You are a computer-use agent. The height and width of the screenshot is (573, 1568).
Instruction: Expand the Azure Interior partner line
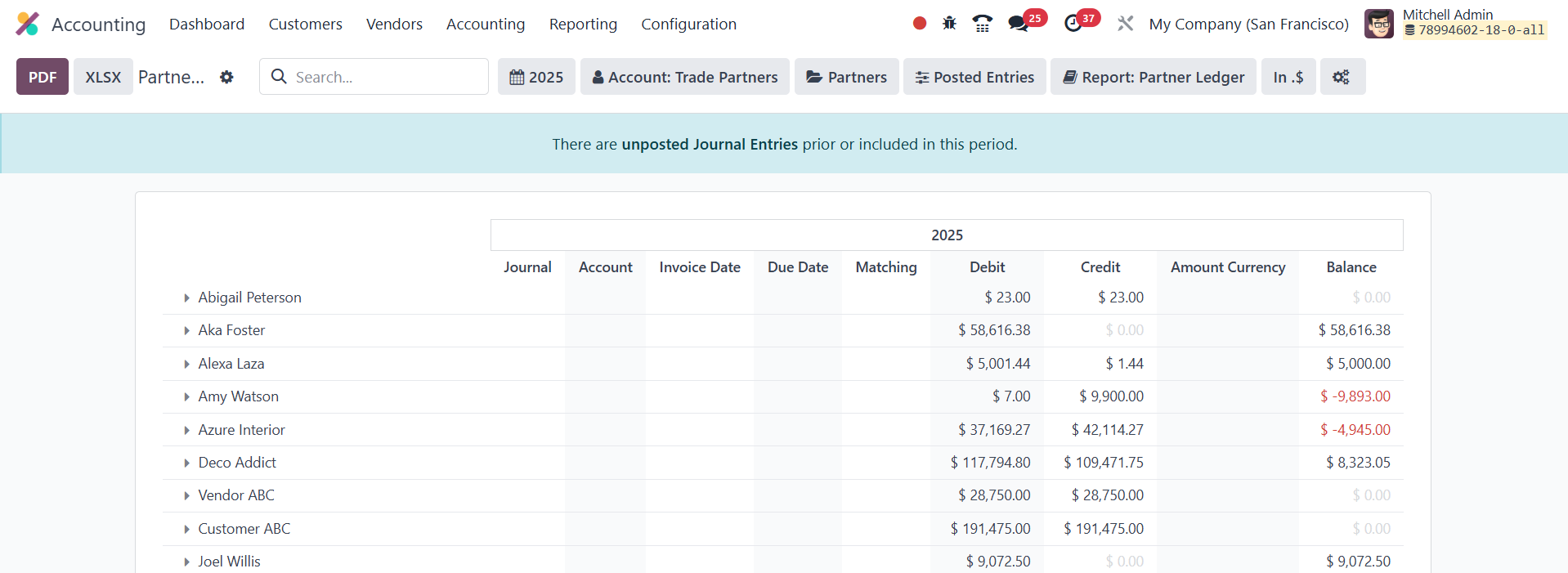click(187, 430)
